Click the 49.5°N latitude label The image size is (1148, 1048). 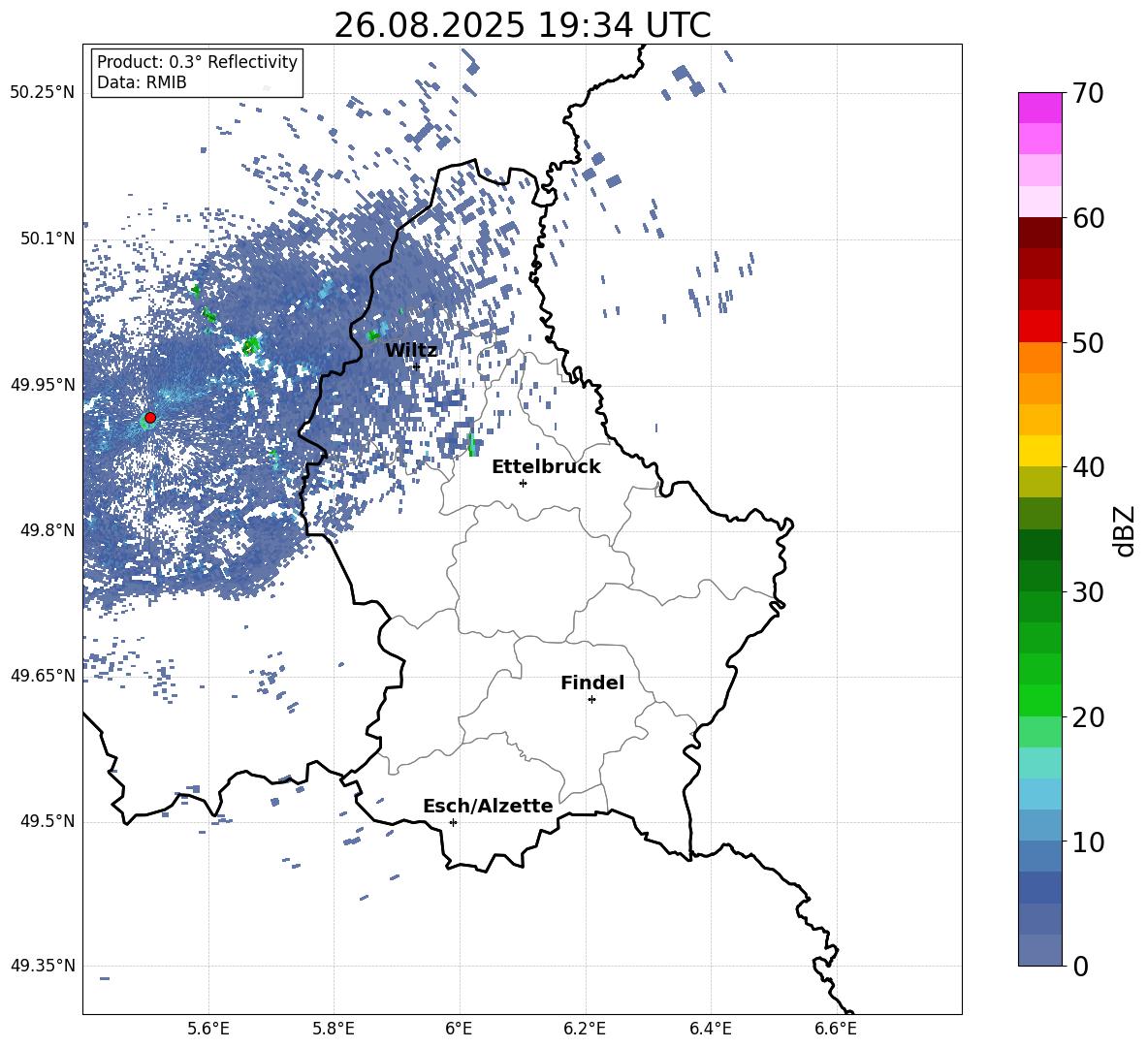point(48,821)
